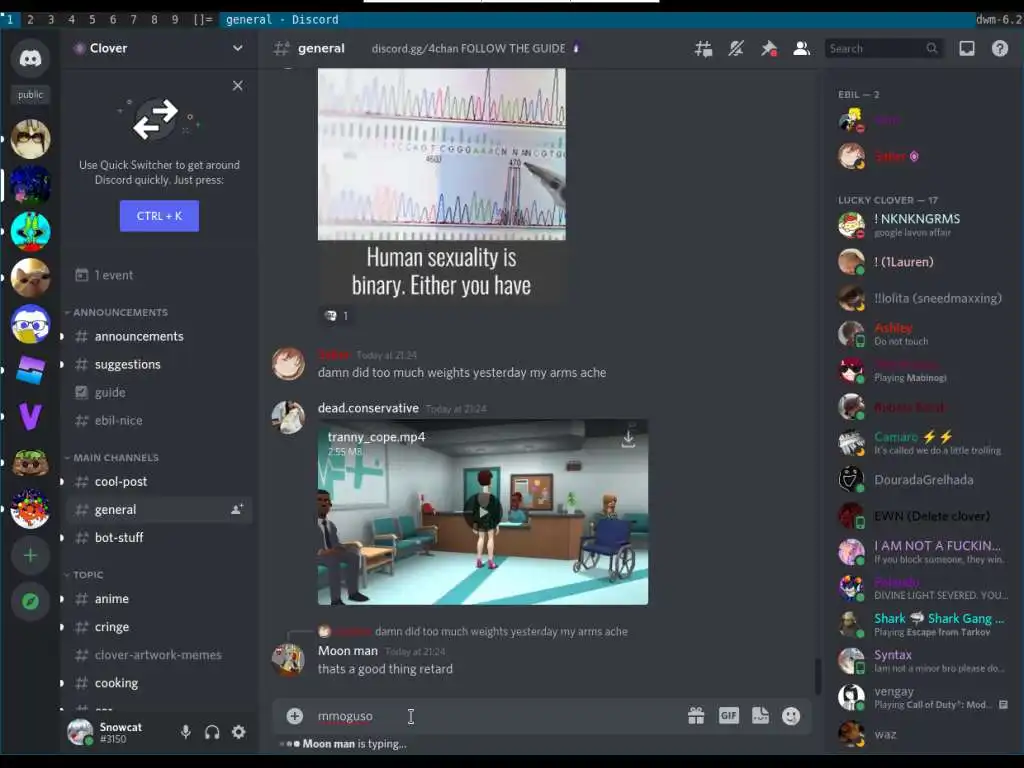This screenshot has width=1024, height=768.
Task: Open the sticker picker icon
Action: [x=760, y=716]
